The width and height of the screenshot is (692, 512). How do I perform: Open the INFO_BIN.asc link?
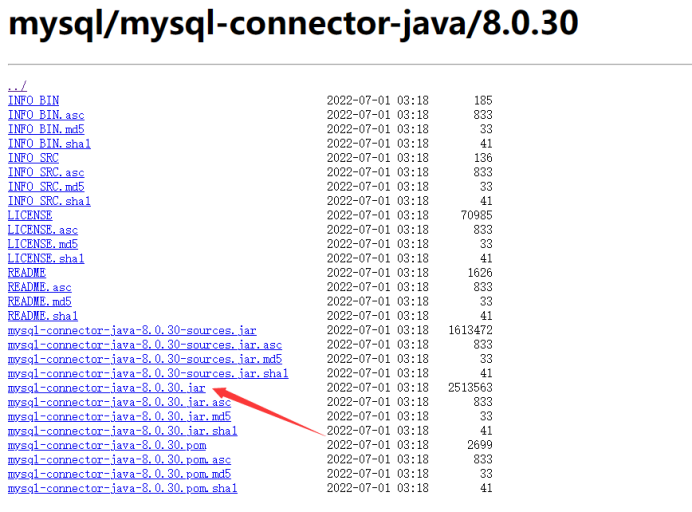pos(46,115)
